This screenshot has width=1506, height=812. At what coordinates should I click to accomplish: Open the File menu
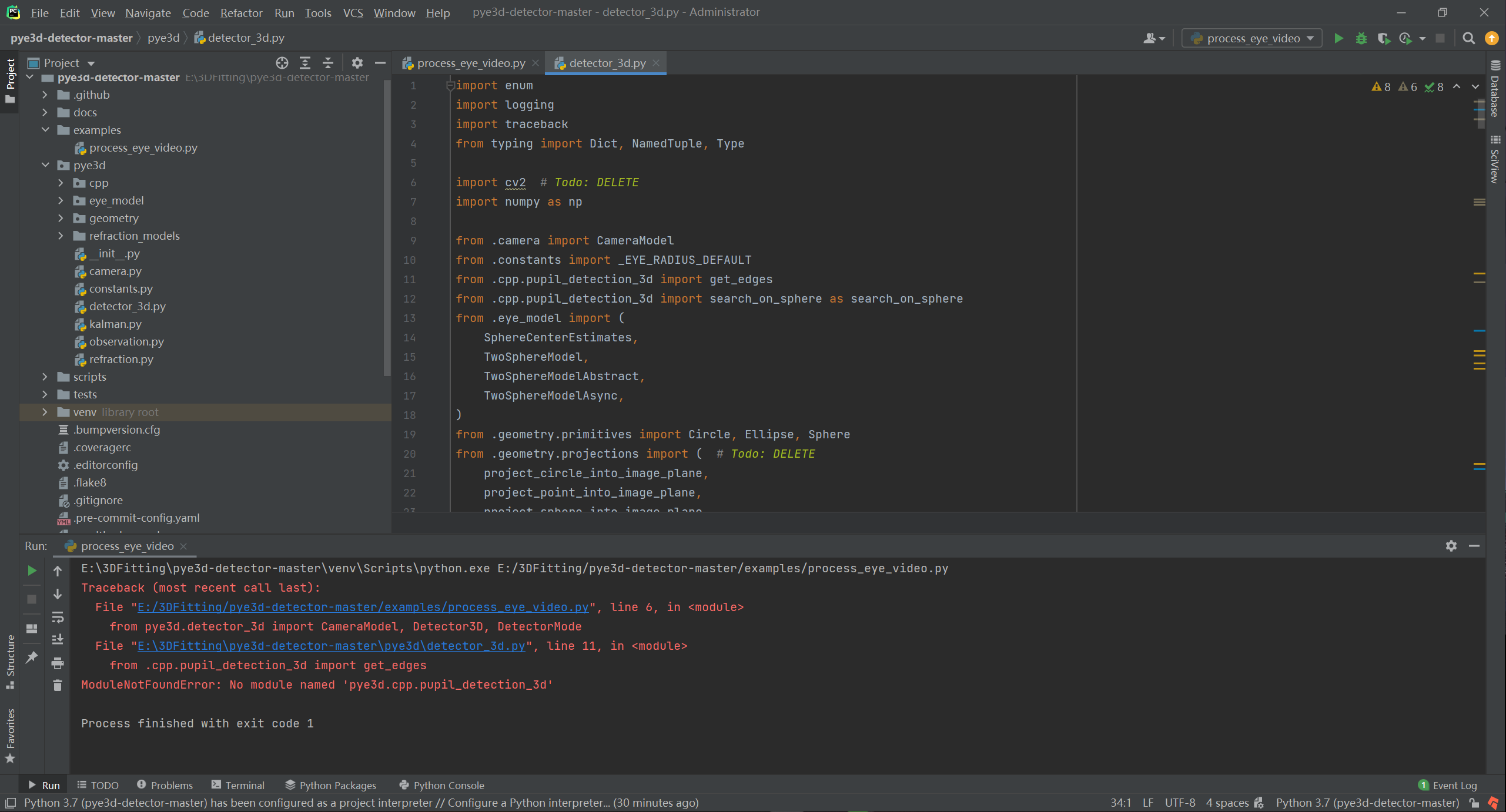[x=40, y=12]
